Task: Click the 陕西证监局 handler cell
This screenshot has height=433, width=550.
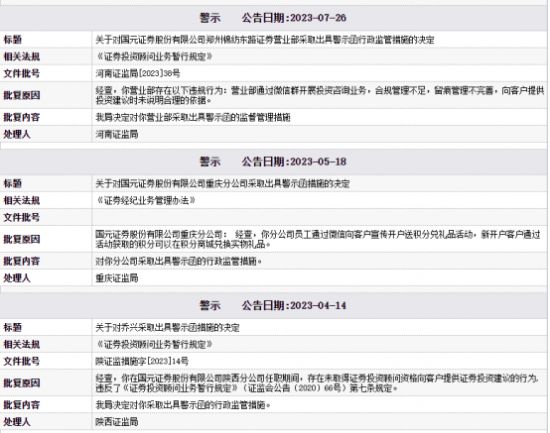Action: click(117, 422)
